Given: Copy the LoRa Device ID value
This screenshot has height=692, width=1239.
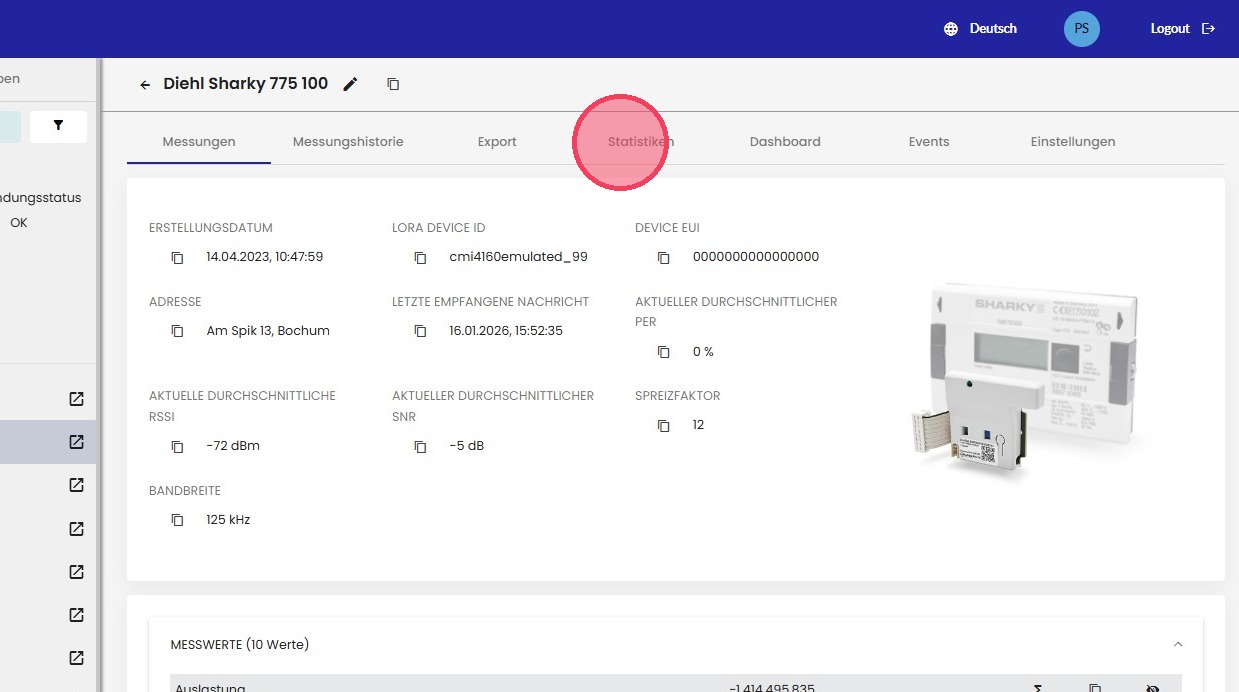Looking at the screenshot, I should 420,258.
